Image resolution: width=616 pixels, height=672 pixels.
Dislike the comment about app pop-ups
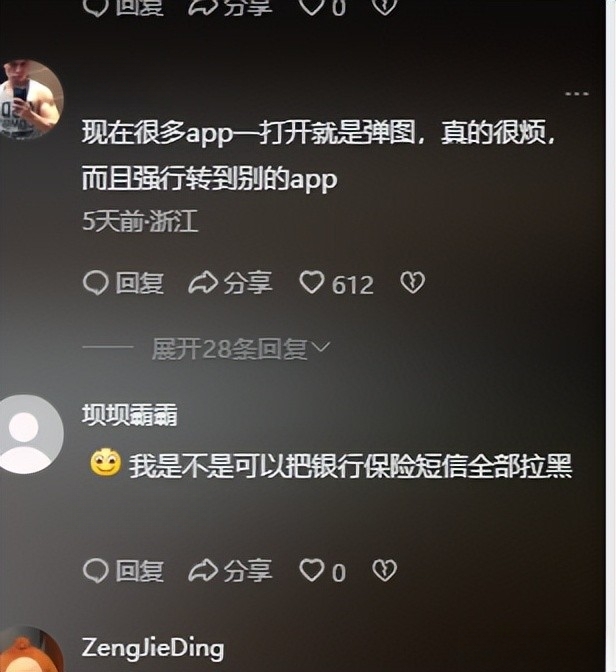(412, 283)
